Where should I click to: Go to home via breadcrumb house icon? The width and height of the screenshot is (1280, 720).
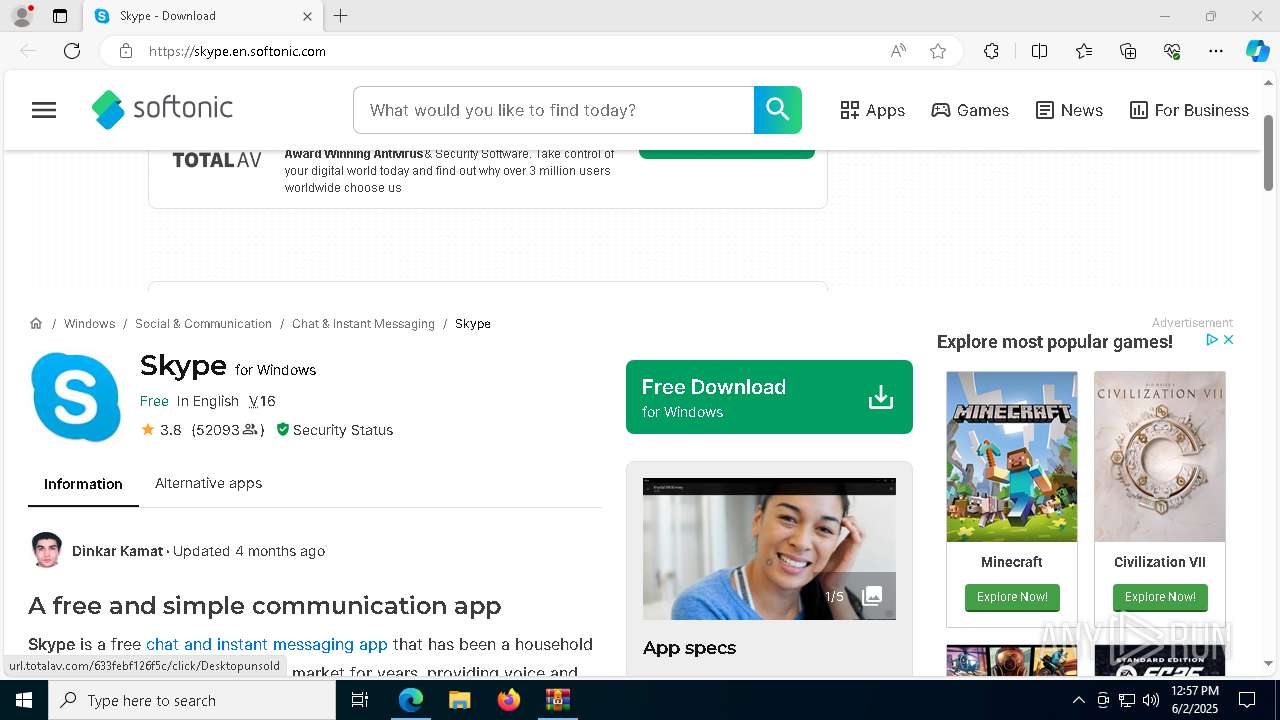pos(36,323)
